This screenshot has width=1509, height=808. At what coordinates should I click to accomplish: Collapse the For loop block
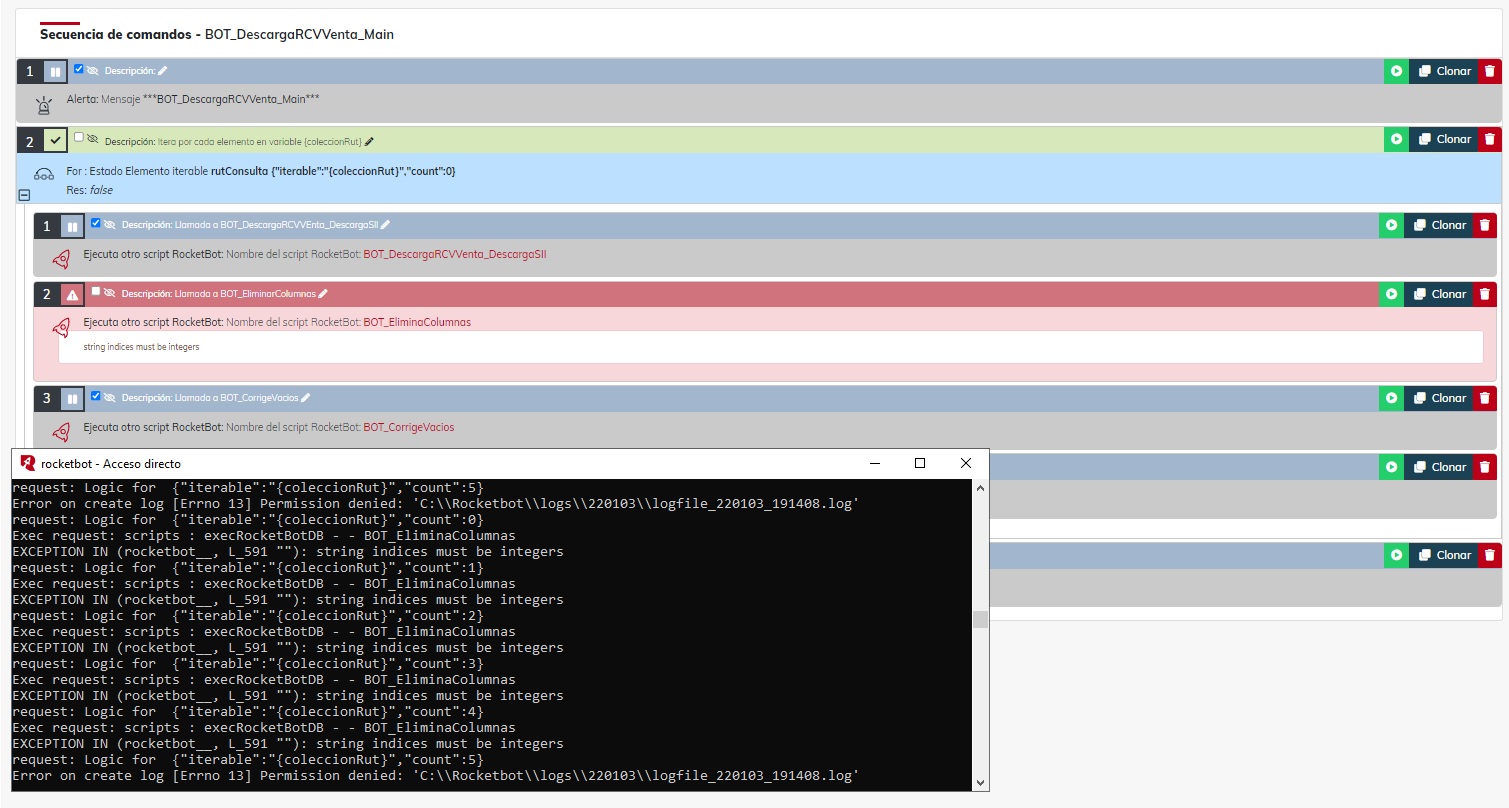[24, 196]
